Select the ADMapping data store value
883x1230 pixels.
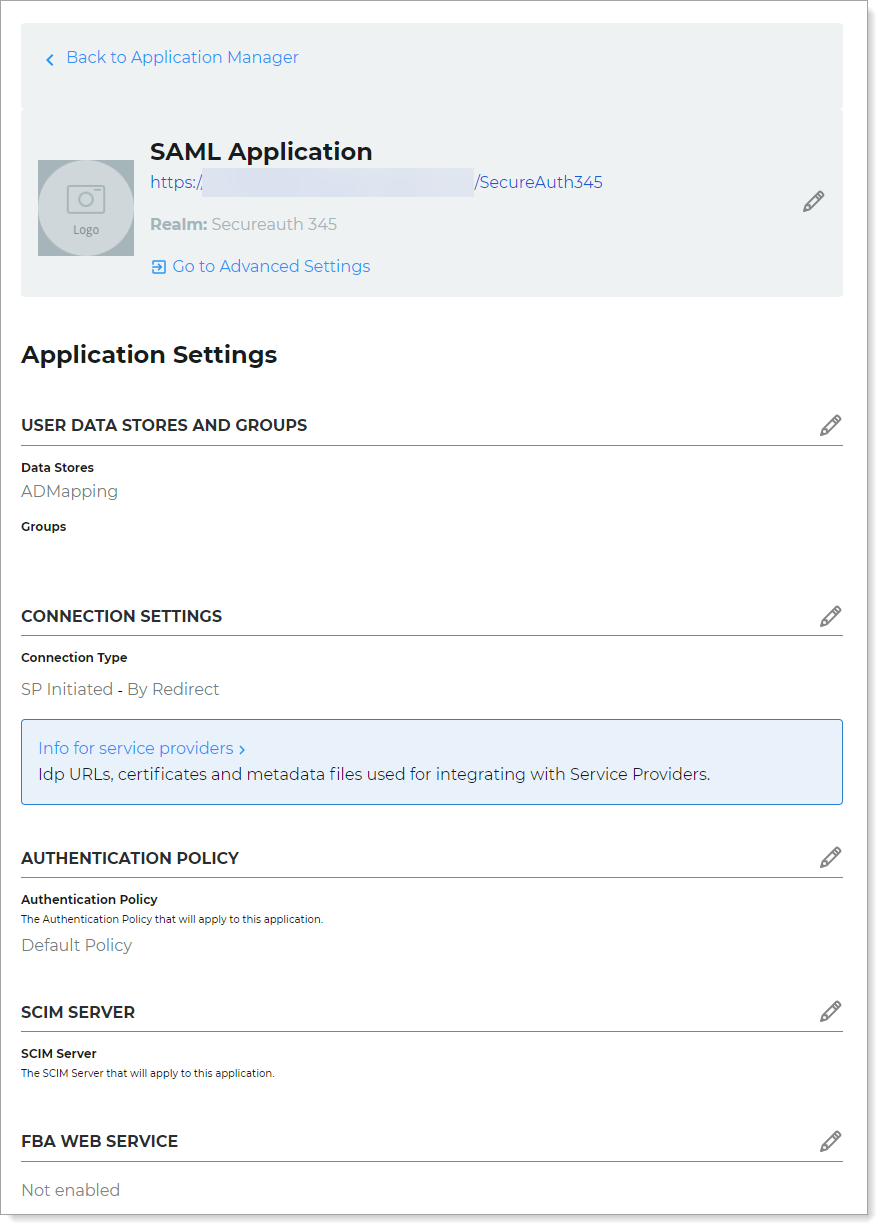point(69,491)
